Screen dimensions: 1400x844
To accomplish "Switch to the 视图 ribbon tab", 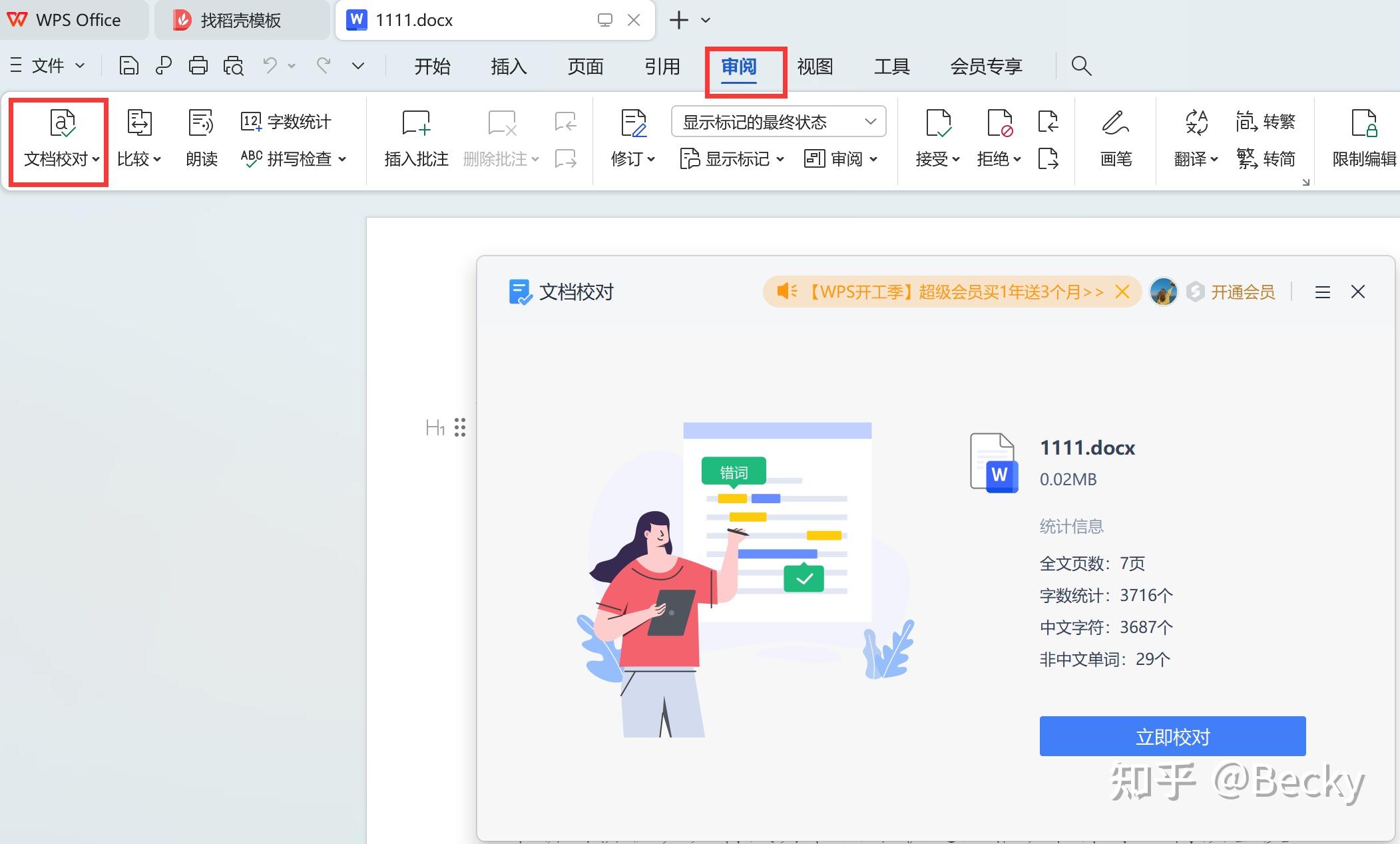I will click(816, 66).
